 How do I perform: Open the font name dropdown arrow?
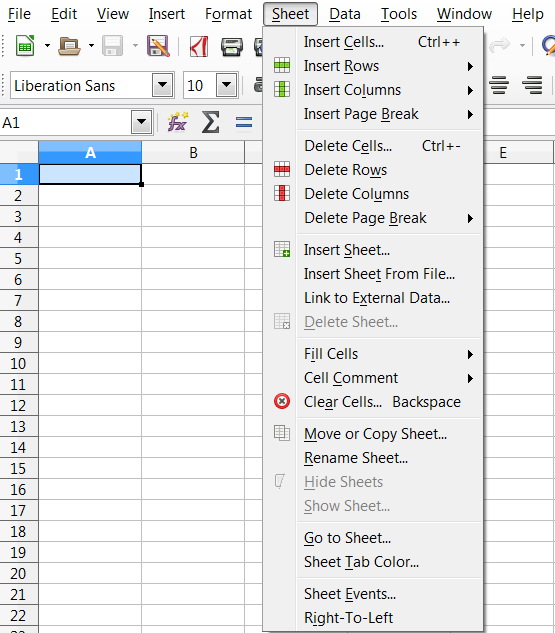163,85
